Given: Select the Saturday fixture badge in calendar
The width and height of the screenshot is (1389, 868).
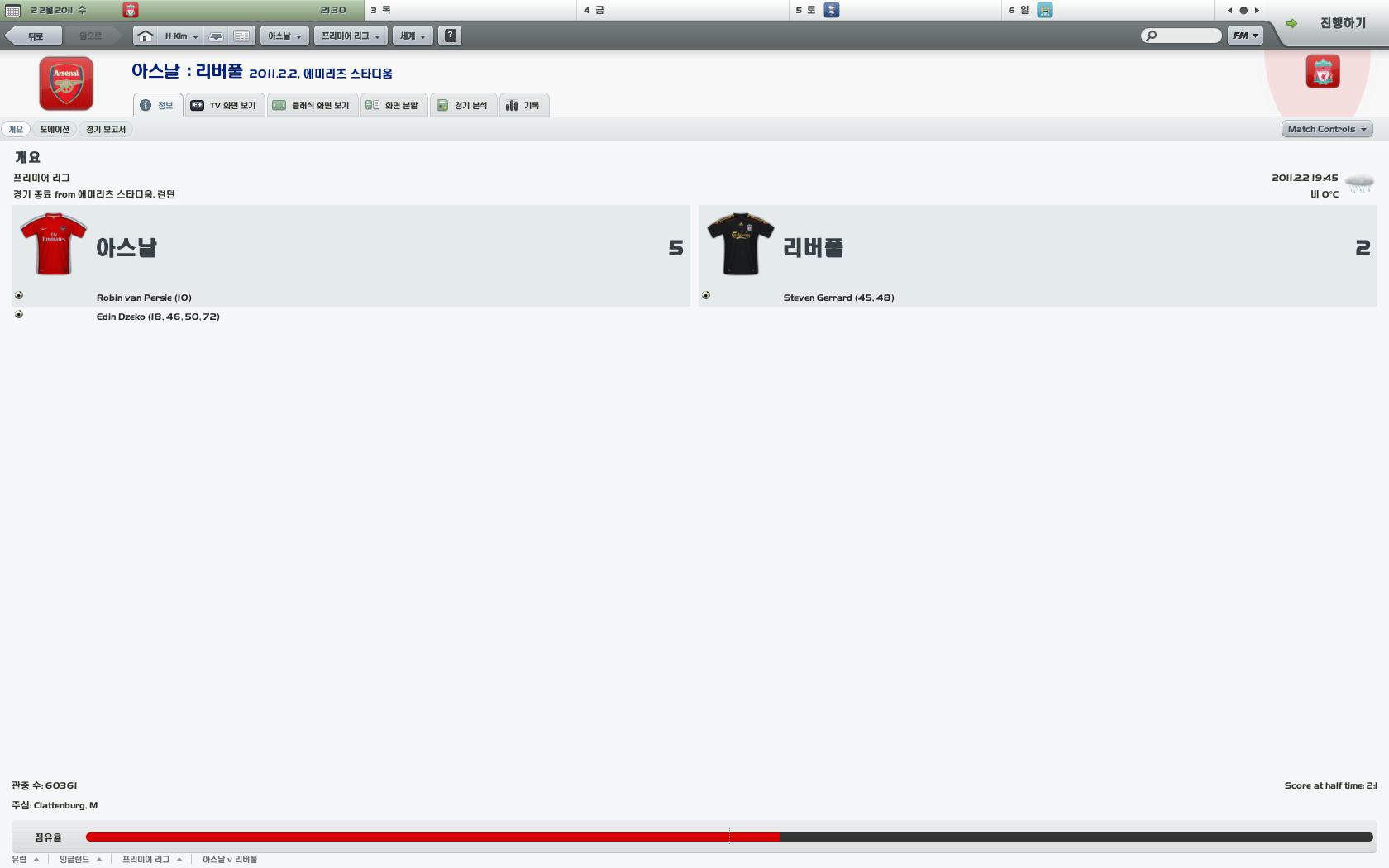Looking at the screenshot, I should (832, 10).
